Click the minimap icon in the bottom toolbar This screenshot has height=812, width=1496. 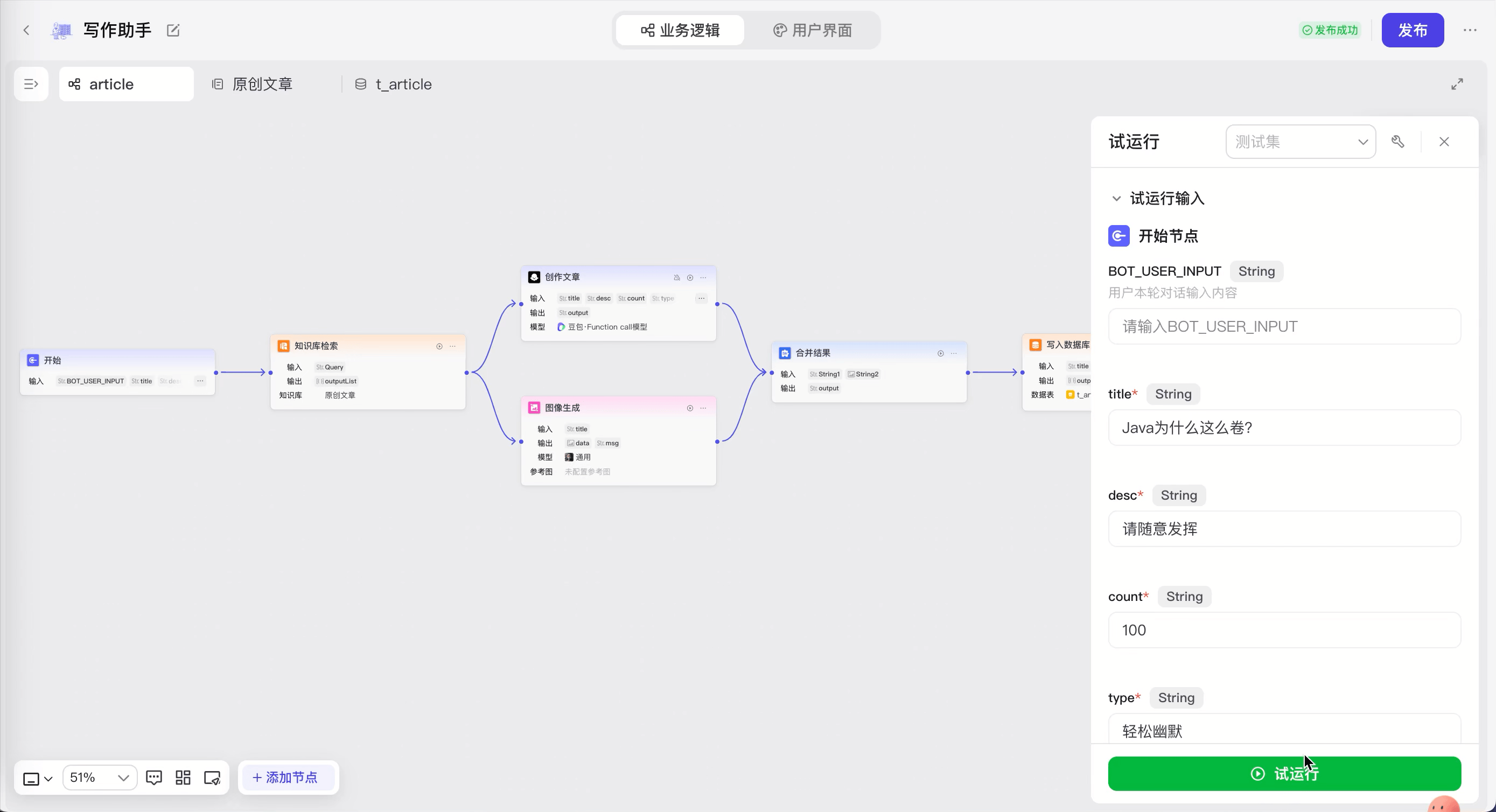212,778
